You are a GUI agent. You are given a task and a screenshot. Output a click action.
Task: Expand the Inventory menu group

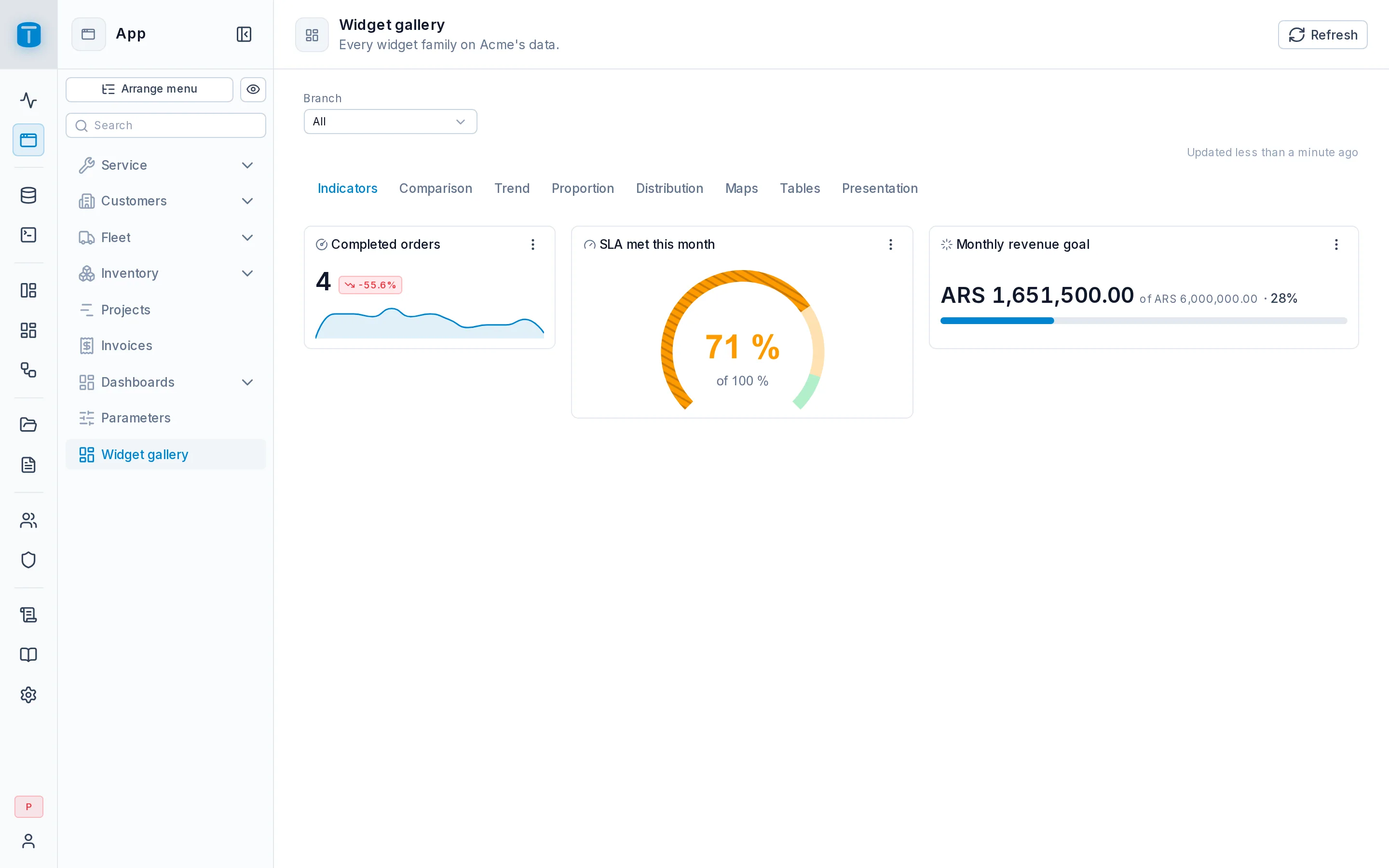pos(166,273)
